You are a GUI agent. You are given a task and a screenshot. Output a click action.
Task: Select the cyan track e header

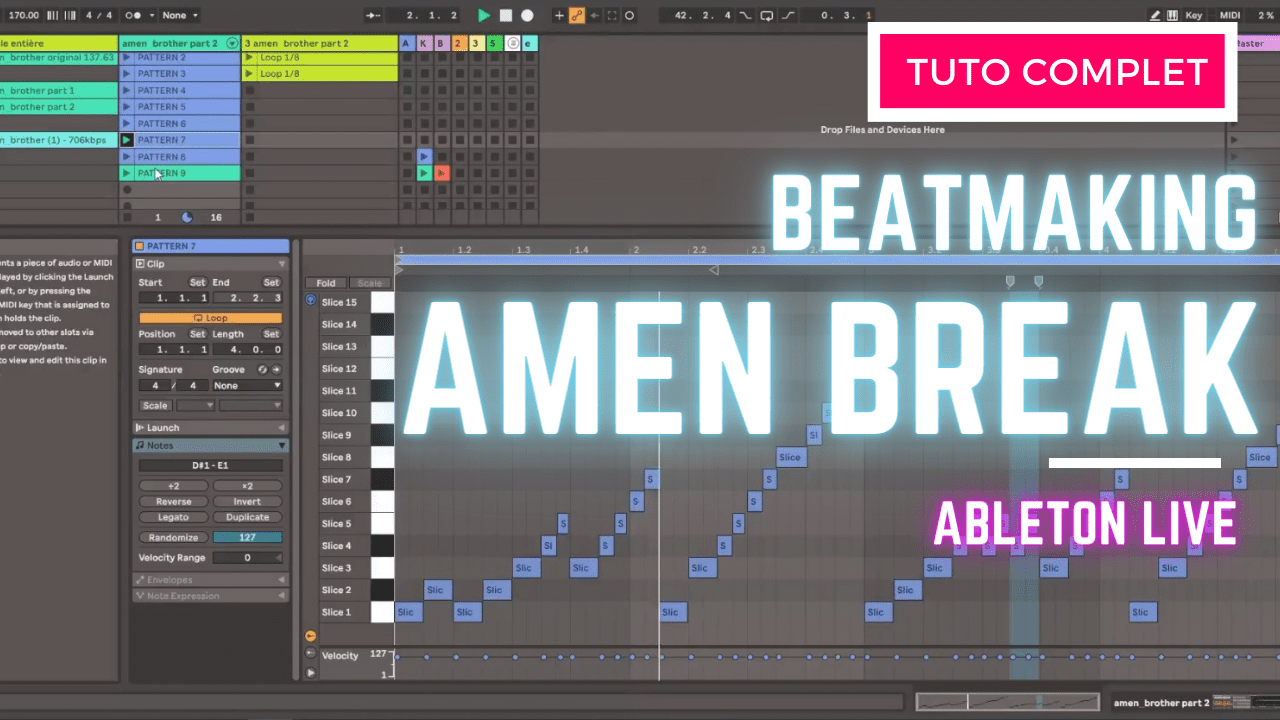[529, 43]
